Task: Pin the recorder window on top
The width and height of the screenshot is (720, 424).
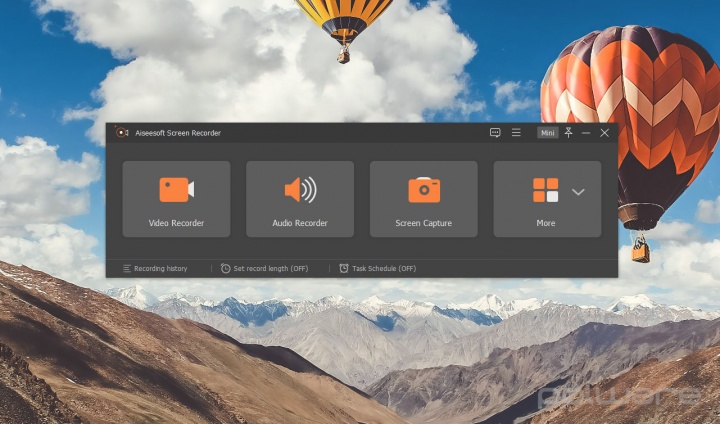Action: click(568, 133)
